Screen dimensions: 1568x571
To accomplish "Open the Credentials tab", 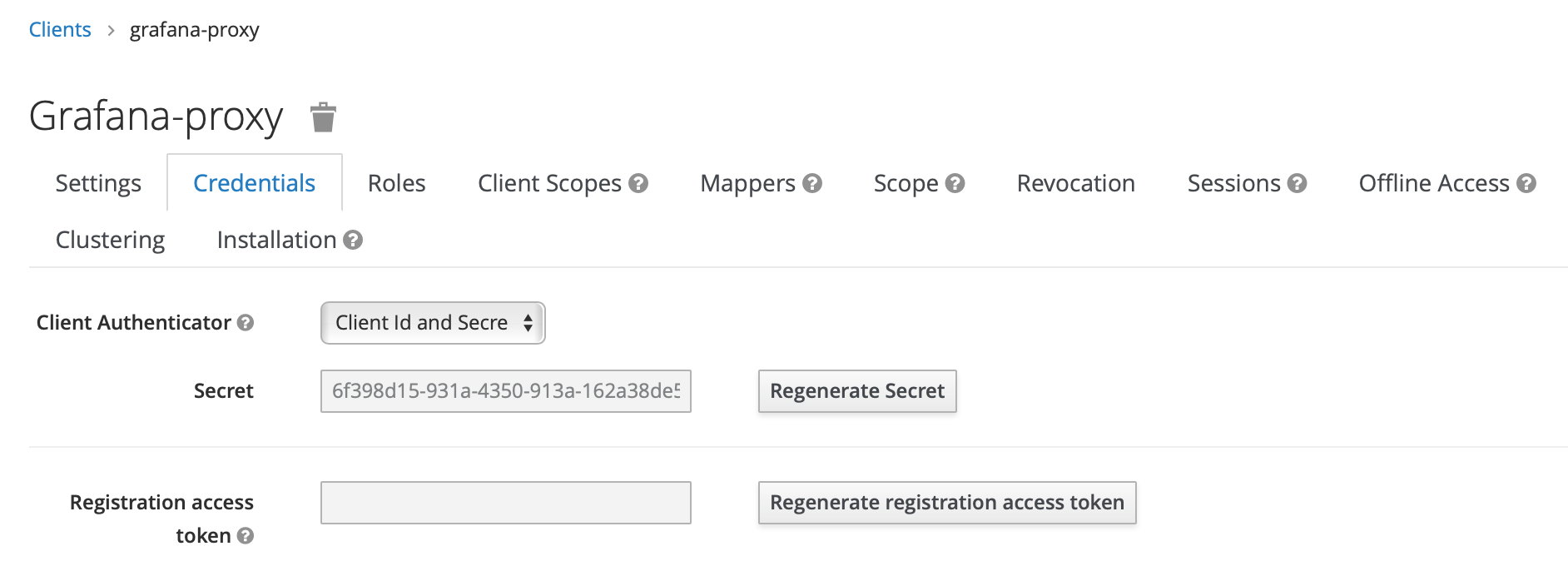I will pos(254,183).
